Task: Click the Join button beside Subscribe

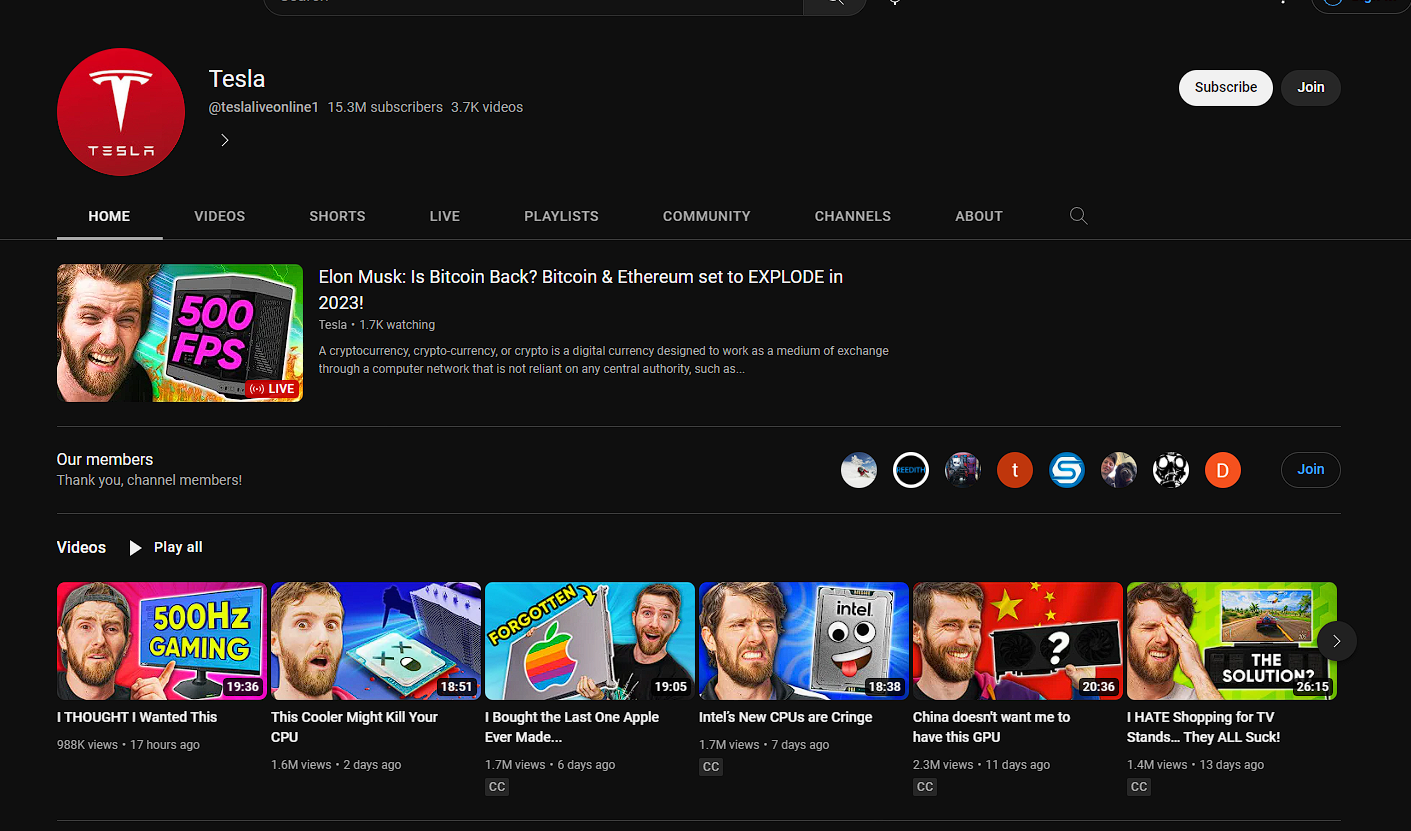Action: pyautogui.click(x=1311, y=88)
